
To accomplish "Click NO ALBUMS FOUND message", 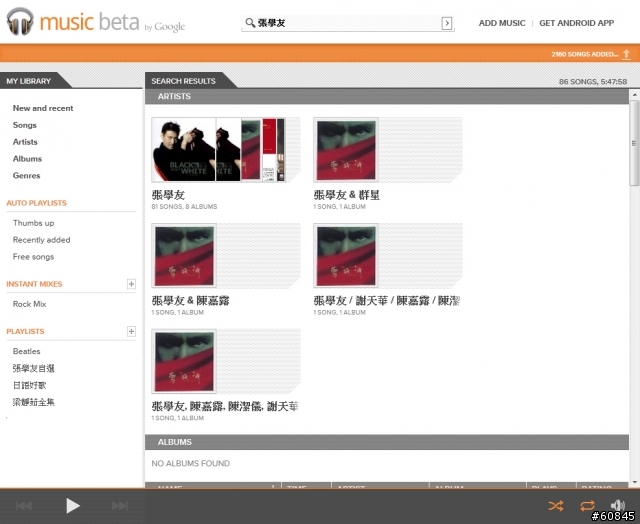I will (x=191, y=463).
